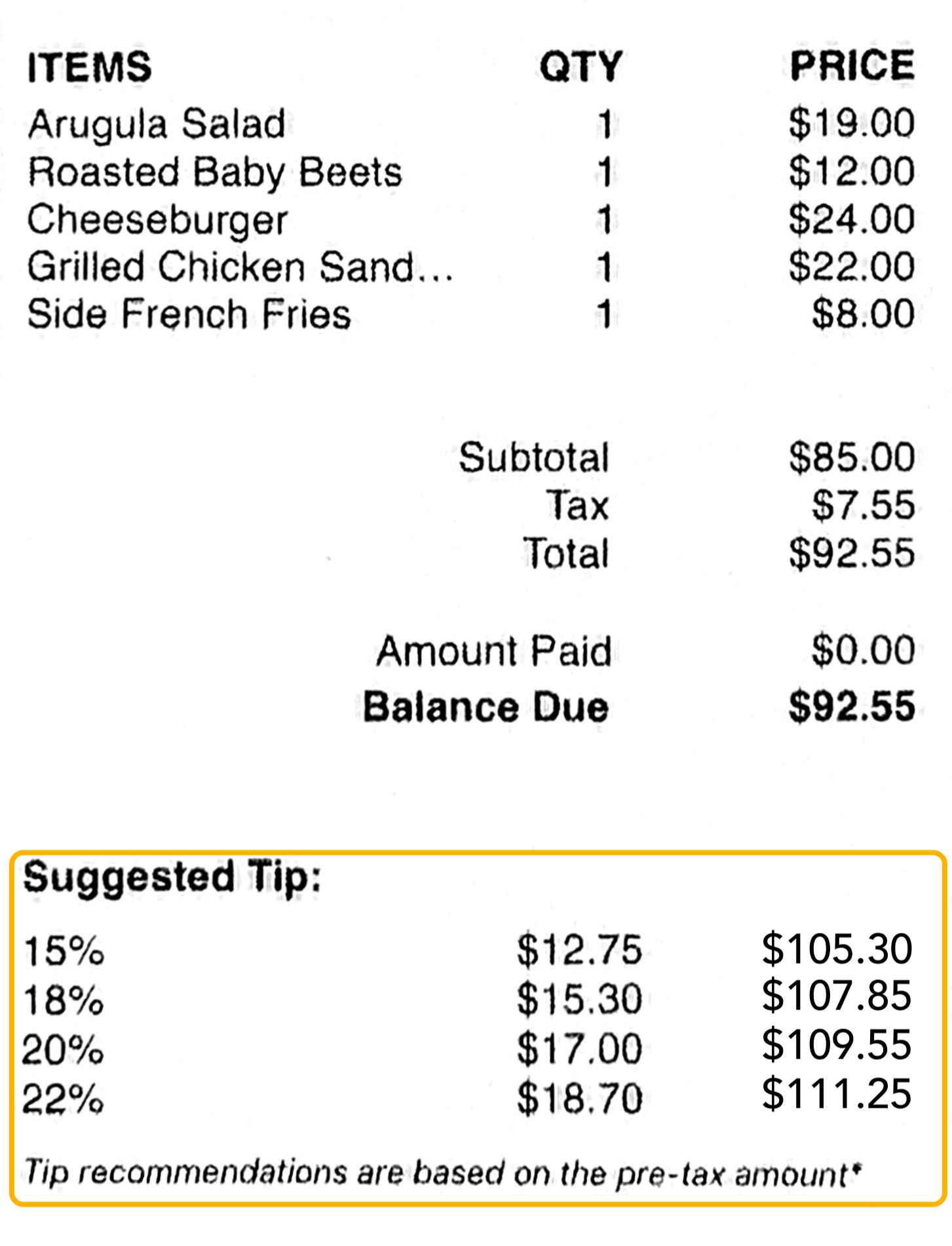
Task: Select the $111.25 total with tip
Action: click(x=837, y=1093)
